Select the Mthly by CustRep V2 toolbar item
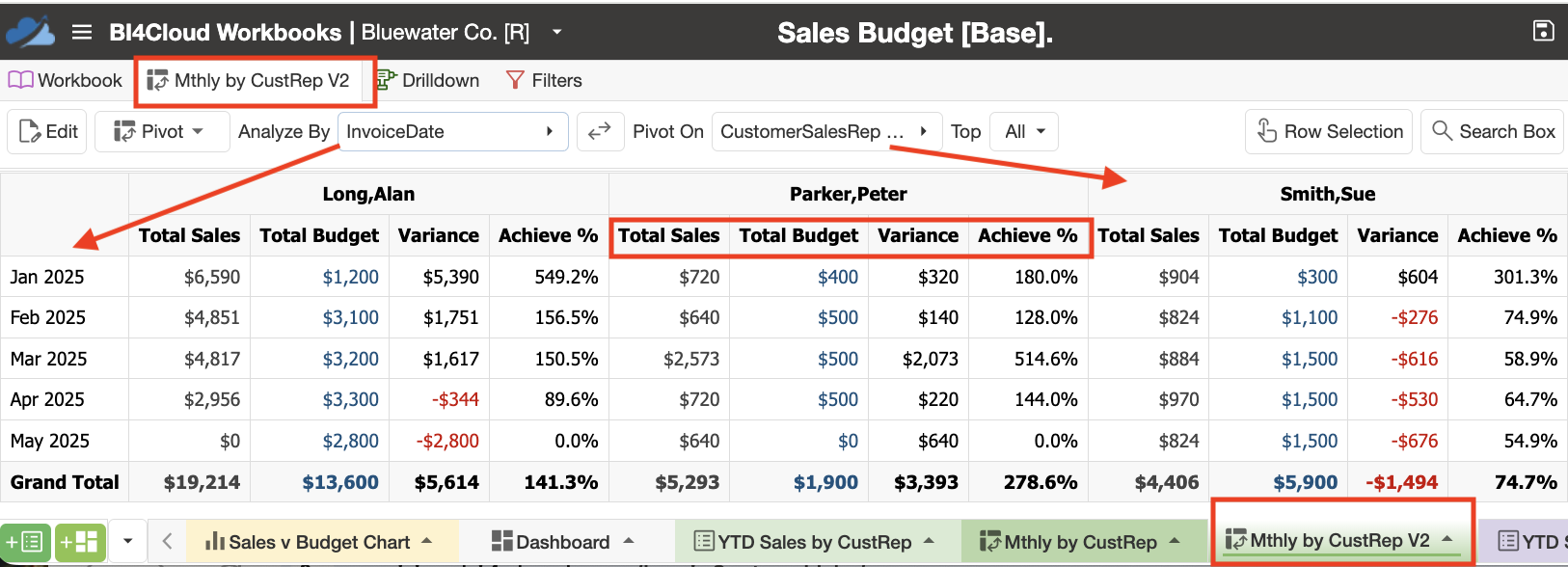This screenshot has height=567, width=1568. [x=249, y=80]
